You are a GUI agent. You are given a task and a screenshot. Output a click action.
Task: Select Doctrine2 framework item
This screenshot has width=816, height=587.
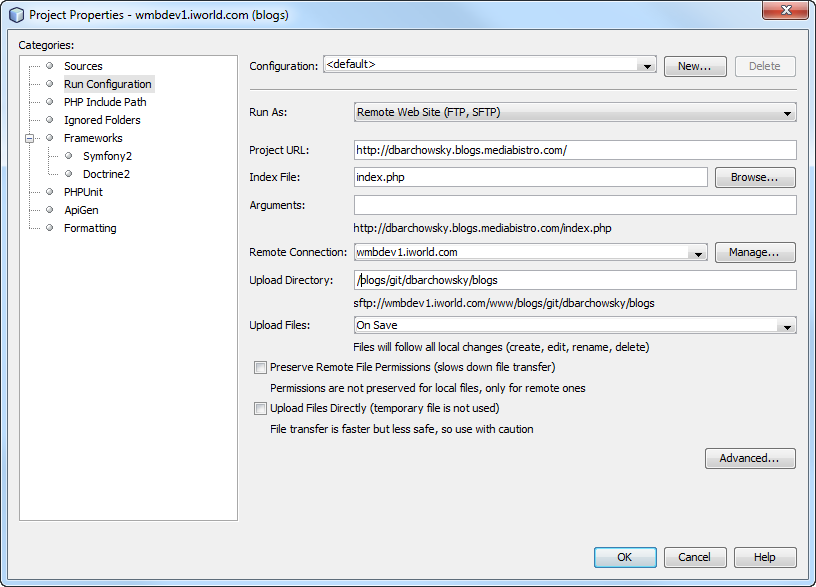point(106,174)
